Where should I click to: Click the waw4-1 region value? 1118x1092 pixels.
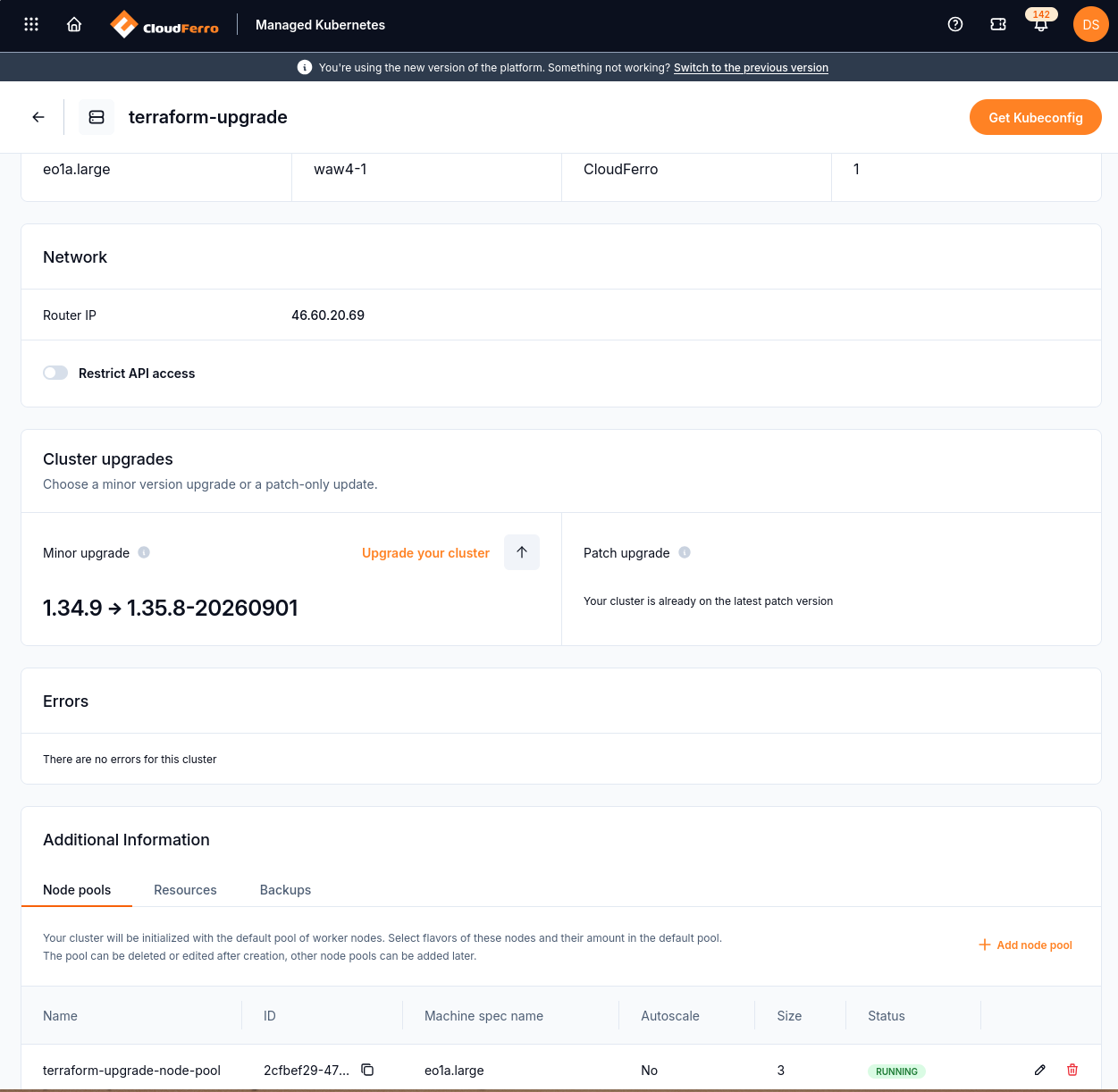point(340,169)
